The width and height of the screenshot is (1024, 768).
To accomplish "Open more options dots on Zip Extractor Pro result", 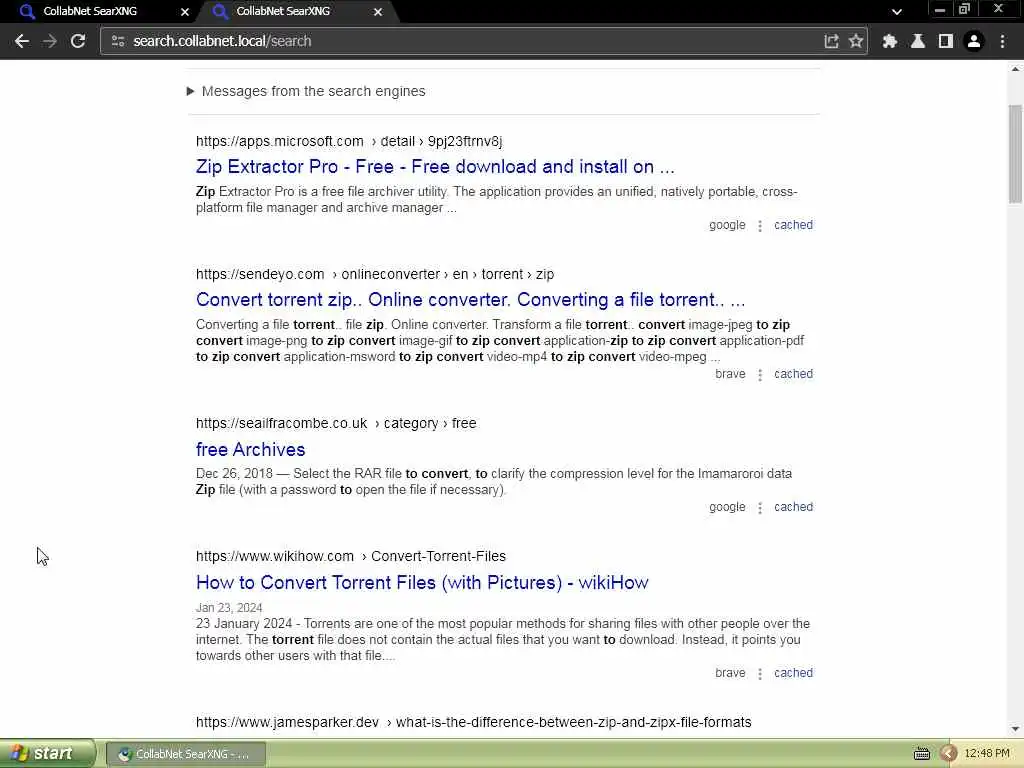I will (x=760, y=226).
